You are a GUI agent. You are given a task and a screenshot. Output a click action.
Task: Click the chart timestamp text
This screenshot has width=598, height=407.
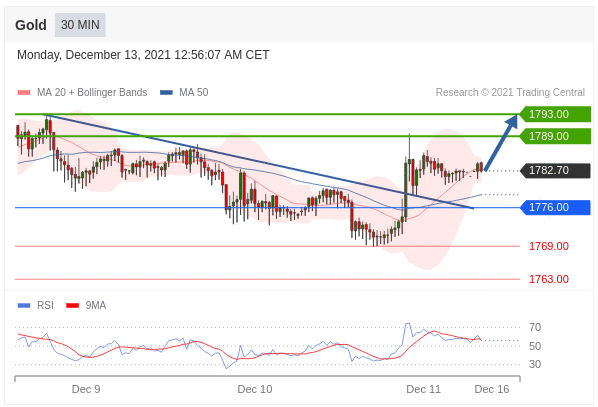(143, 55)
